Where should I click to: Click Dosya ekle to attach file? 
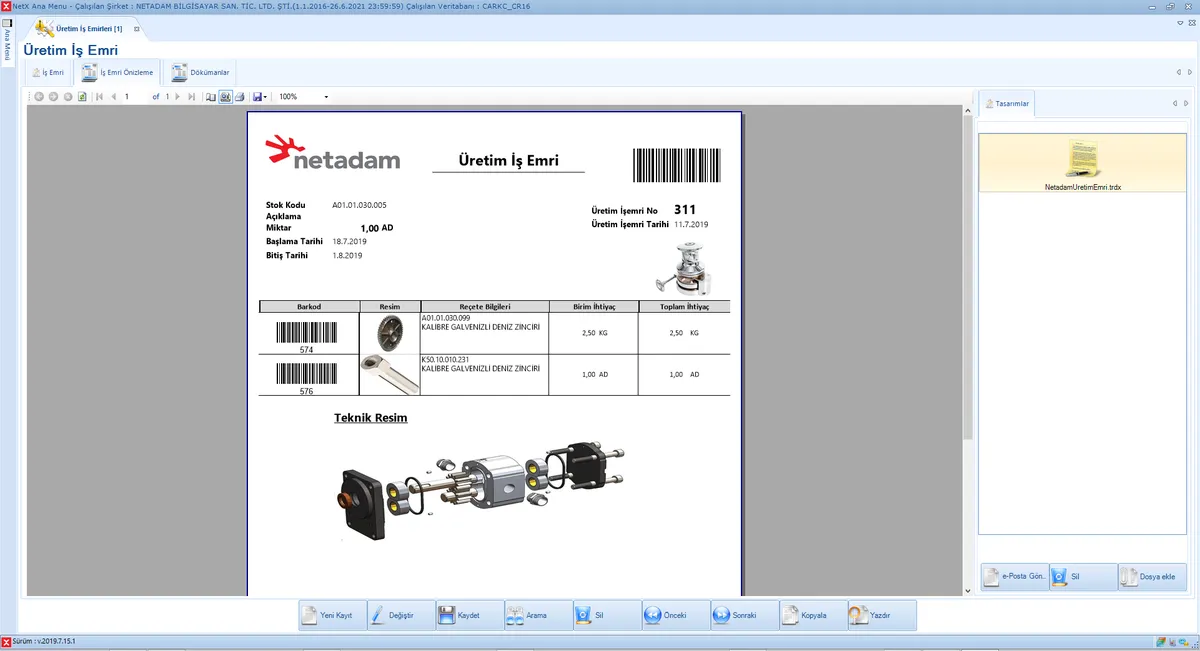point(1152,577)
